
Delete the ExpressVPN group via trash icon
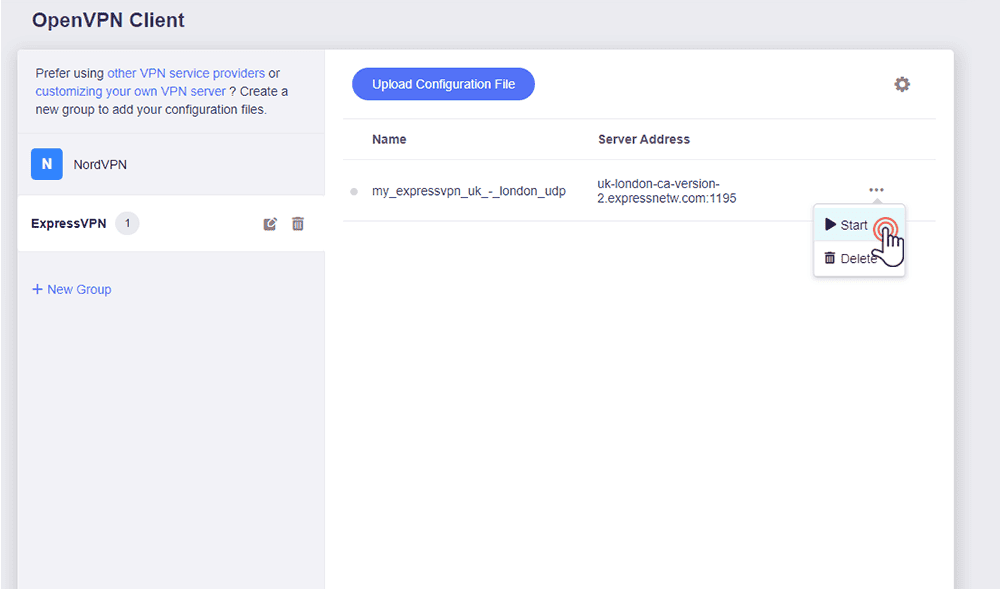click(298, 224)
